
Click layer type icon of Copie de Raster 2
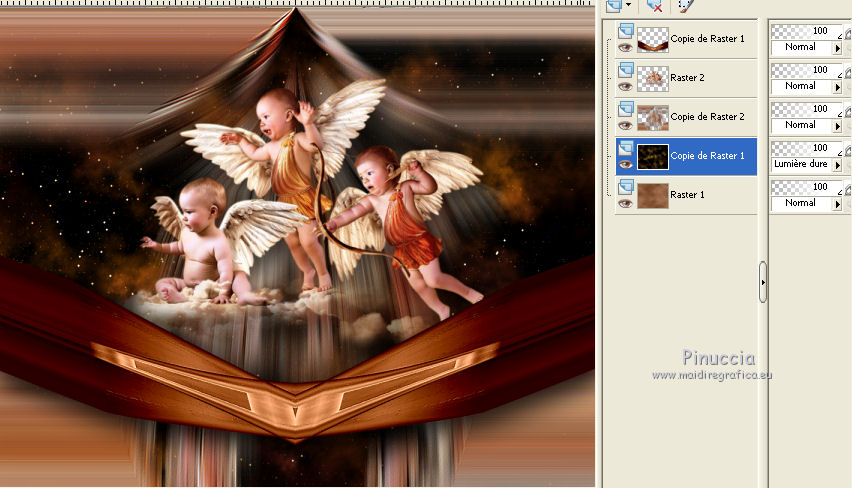[626, 108]
